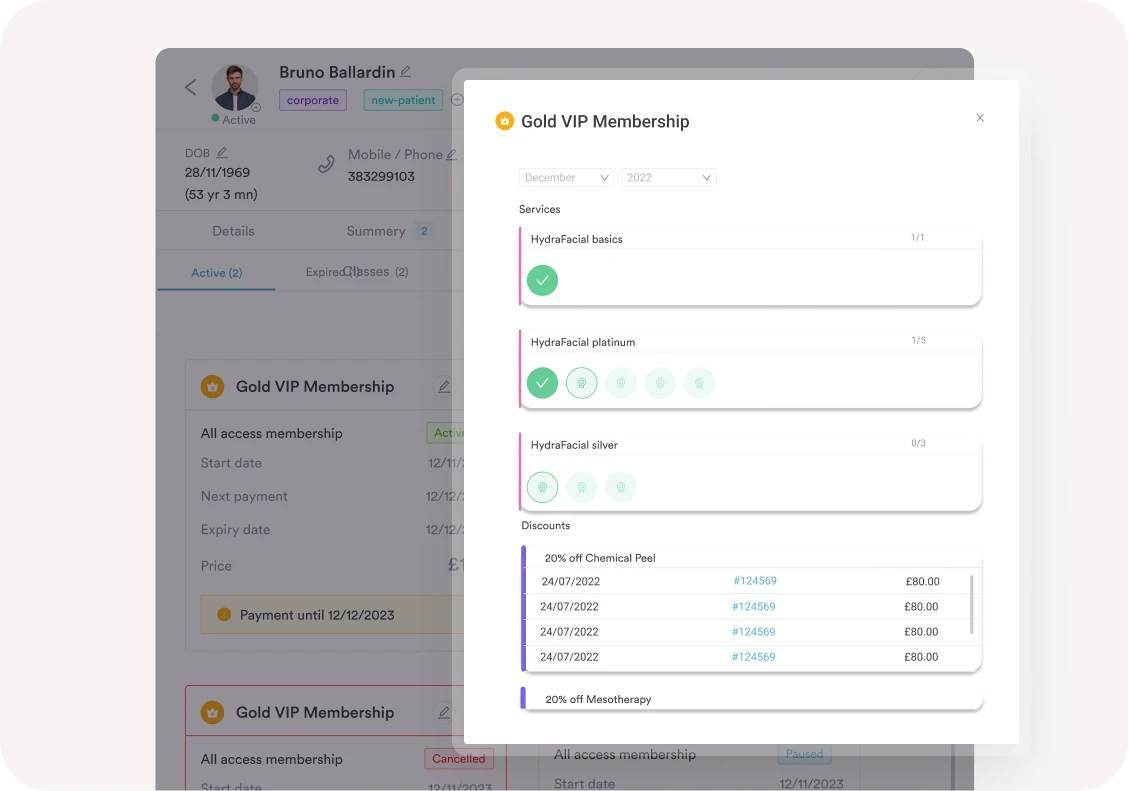Expand the 20% off Mesotherapy discount

click(598, 699)
